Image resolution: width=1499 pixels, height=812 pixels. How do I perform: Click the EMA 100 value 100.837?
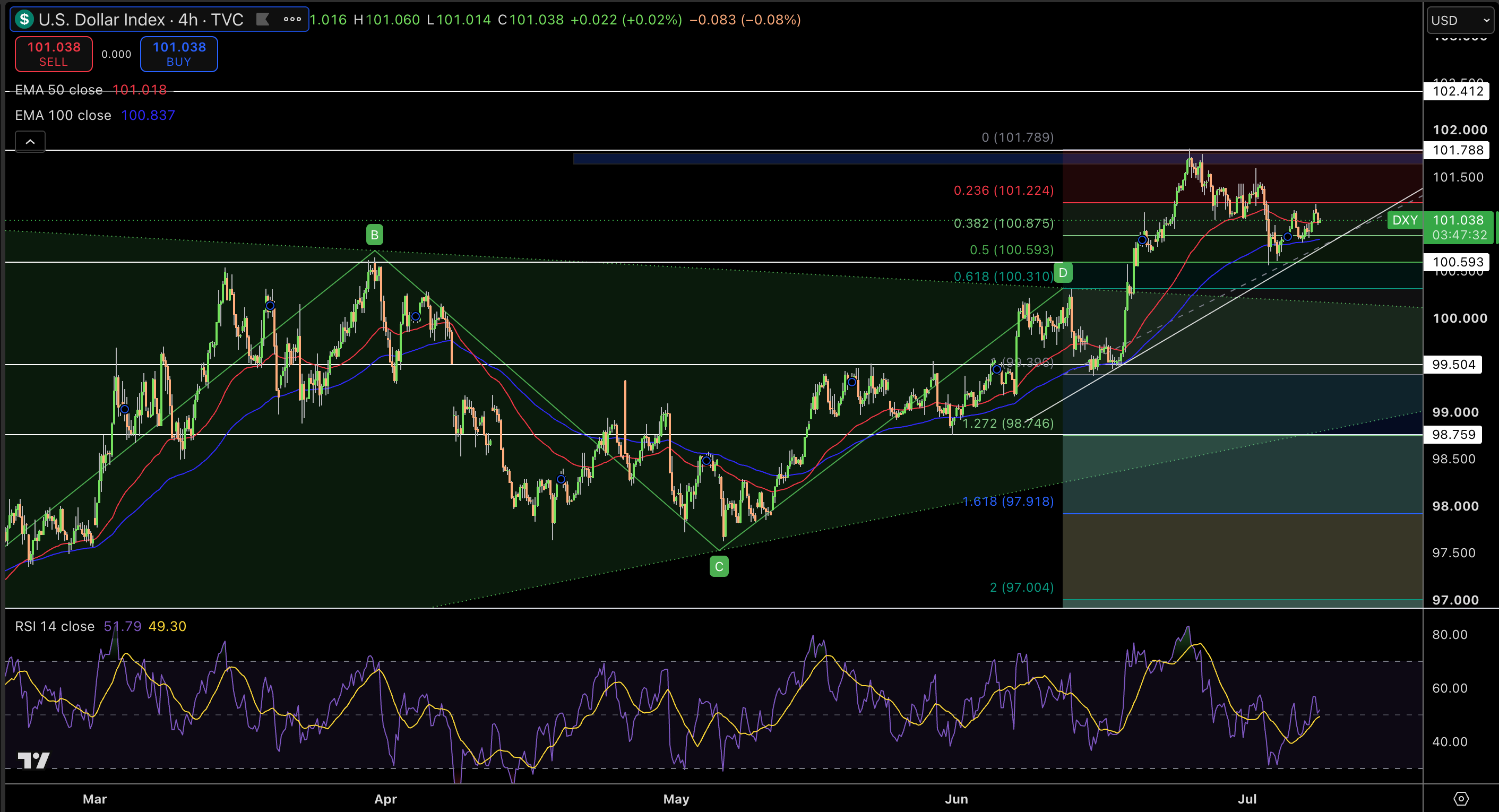click(148, 115)
